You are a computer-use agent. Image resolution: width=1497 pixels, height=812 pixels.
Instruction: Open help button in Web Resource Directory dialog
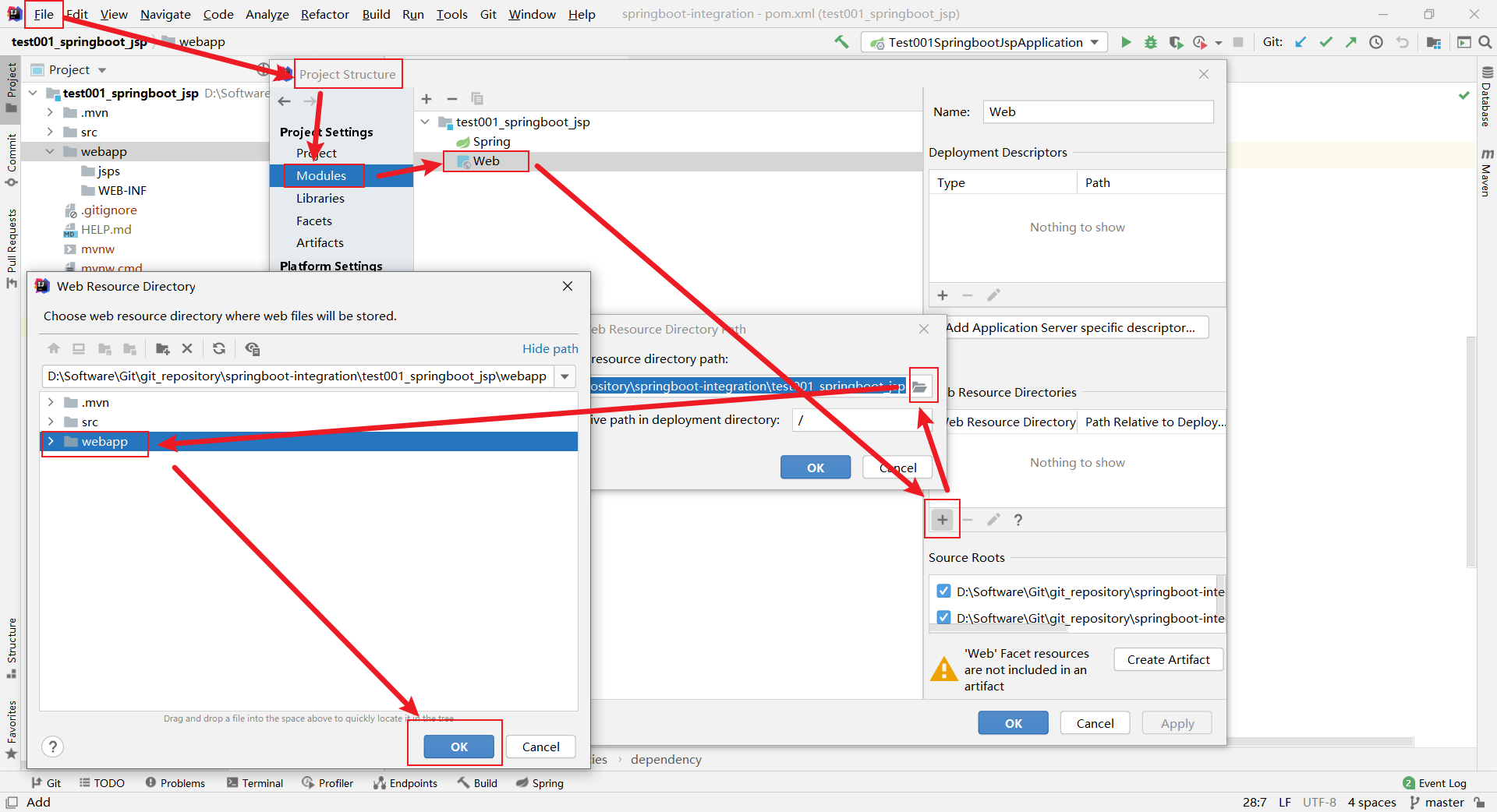pyautogui.click(x=53, y=747)
